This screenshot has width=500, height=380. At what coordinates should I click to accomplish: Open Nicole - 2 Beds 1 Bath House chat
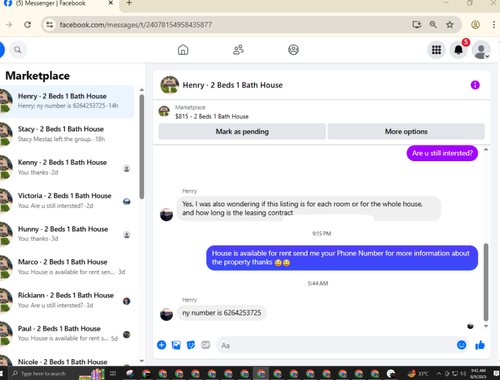click(67, 360)
